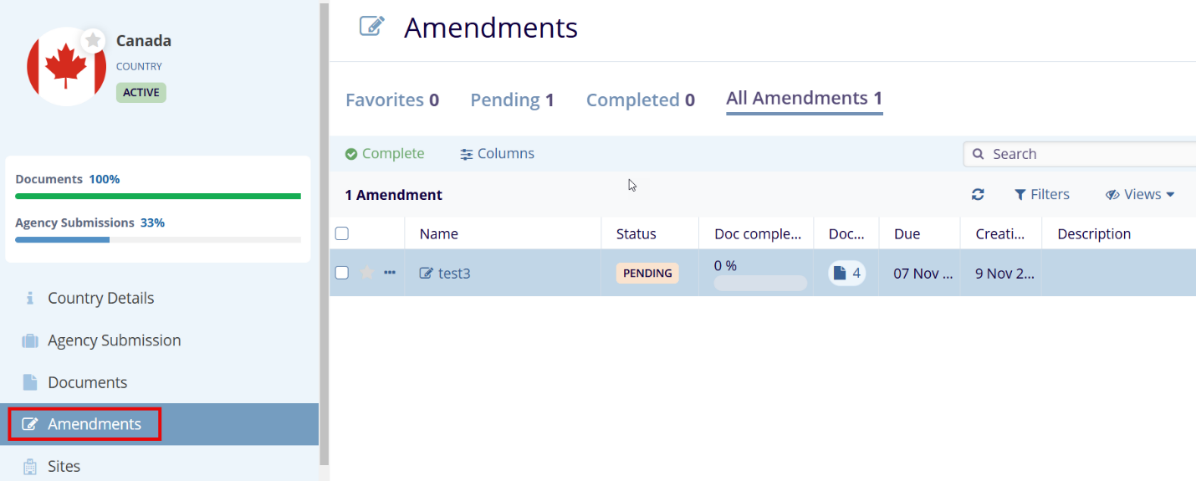Switch to the Favorites tab
This screenshot has height=481, width=1196.
click(392, 100)
